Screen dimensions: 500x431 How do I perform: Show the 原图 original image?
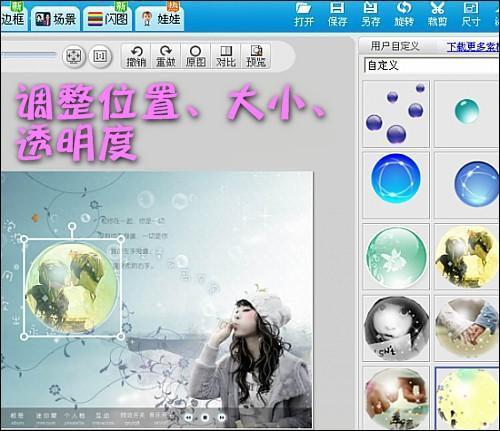coord(195,56)
